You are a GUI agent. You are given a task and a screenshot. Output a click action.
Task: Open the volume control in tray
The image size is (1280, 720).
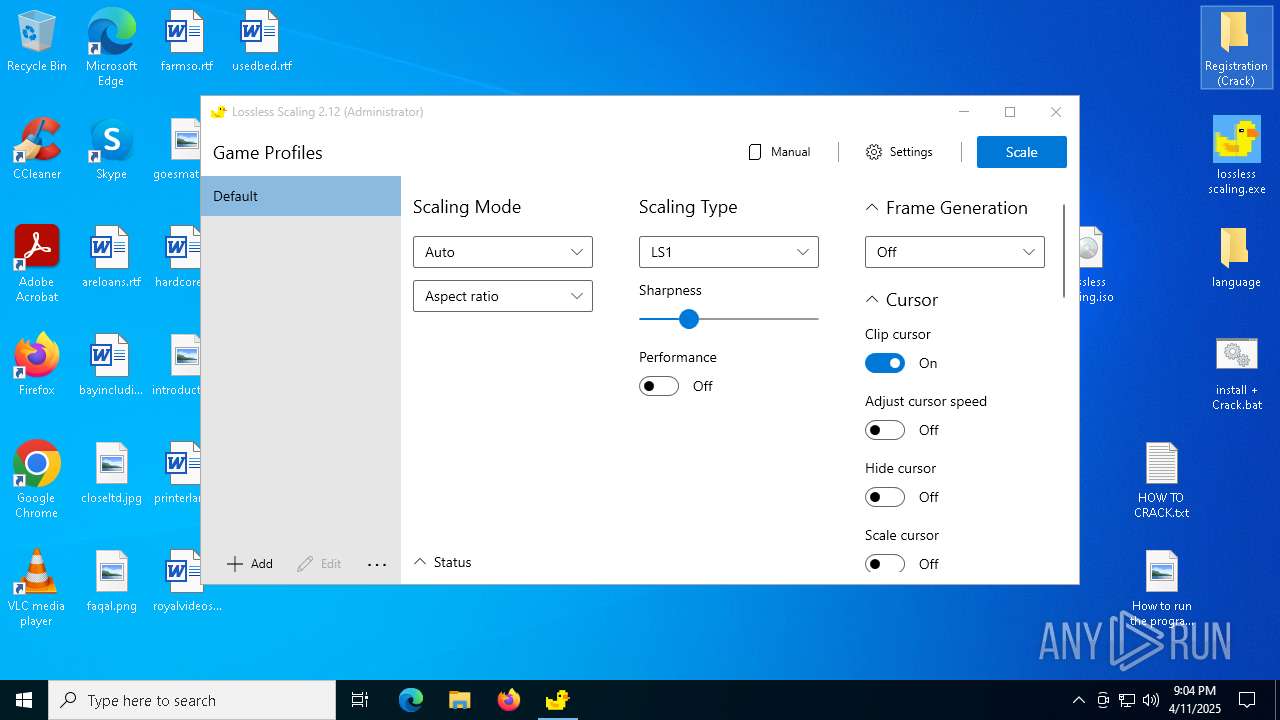tap(1151, 700)
